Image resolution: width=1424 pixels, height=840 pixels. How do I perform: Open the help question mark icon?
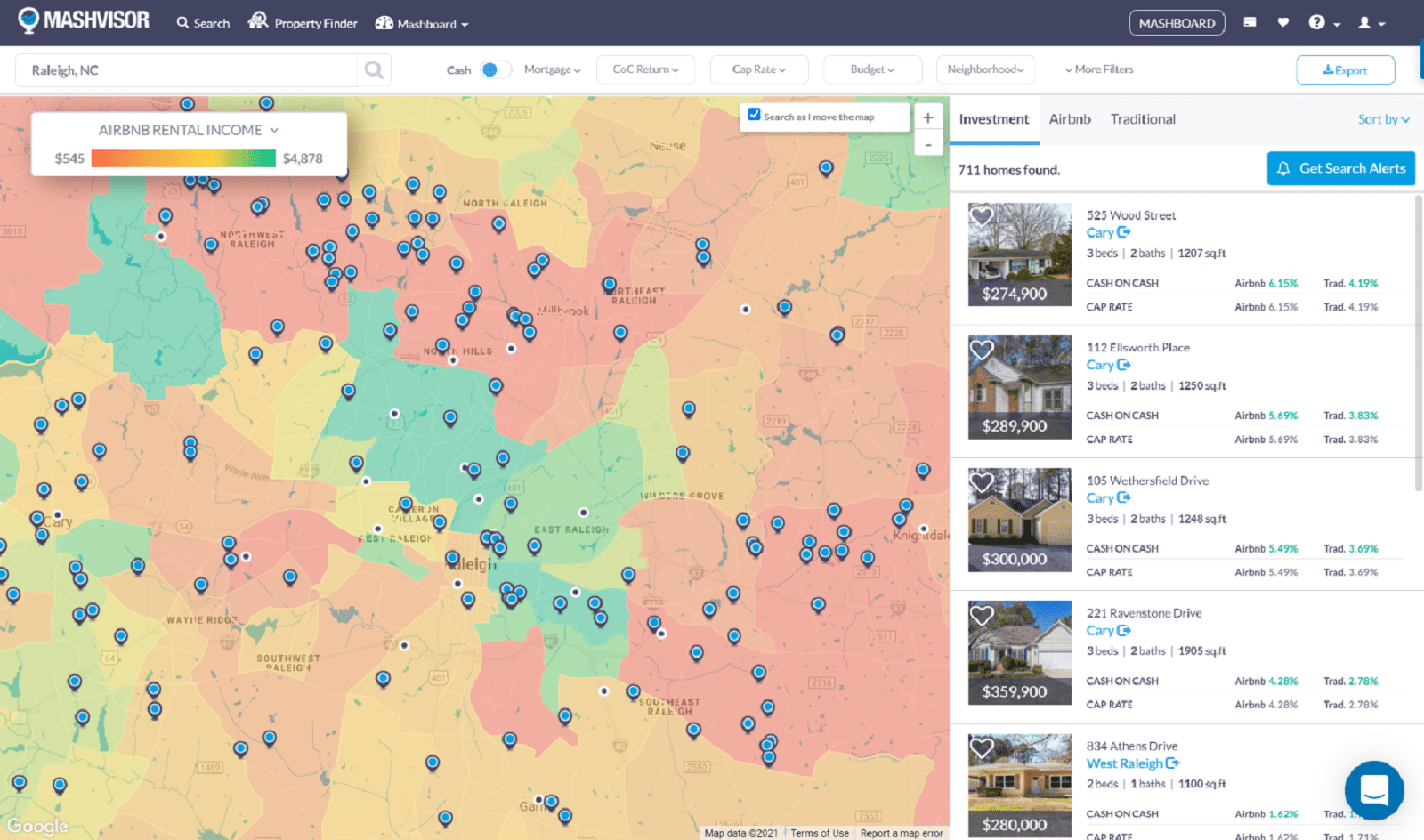[x=1315, y=22]
